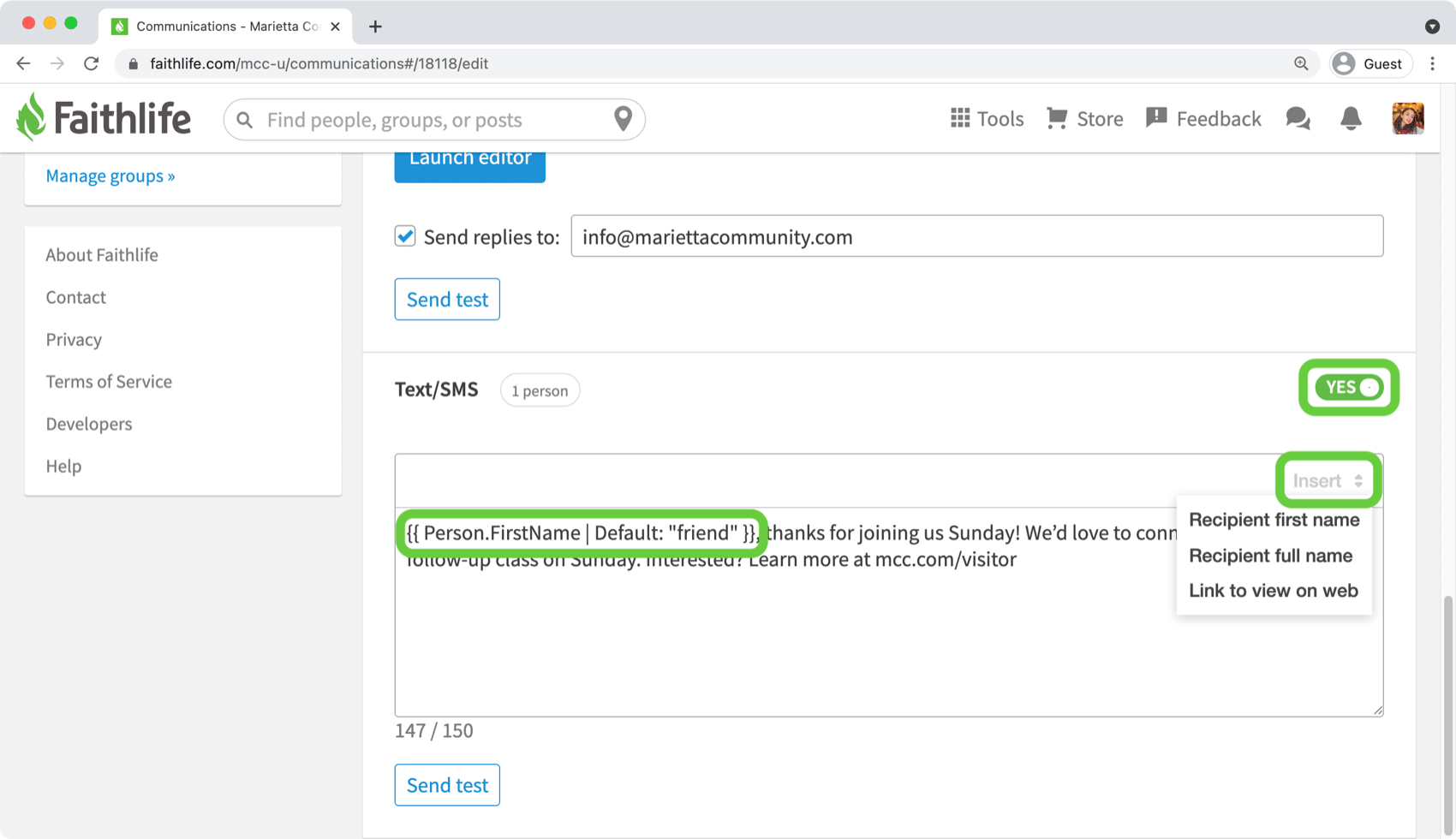Reload the page
This screenshot has height=839, width=1456.
click(91, 63)
